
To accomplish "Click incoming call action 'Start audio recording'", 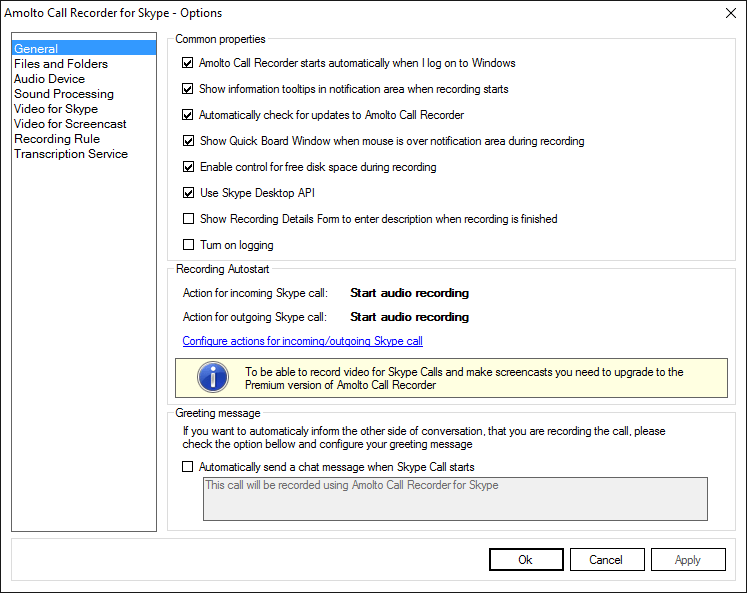I will pyautogui.click(x=410, y=293).
